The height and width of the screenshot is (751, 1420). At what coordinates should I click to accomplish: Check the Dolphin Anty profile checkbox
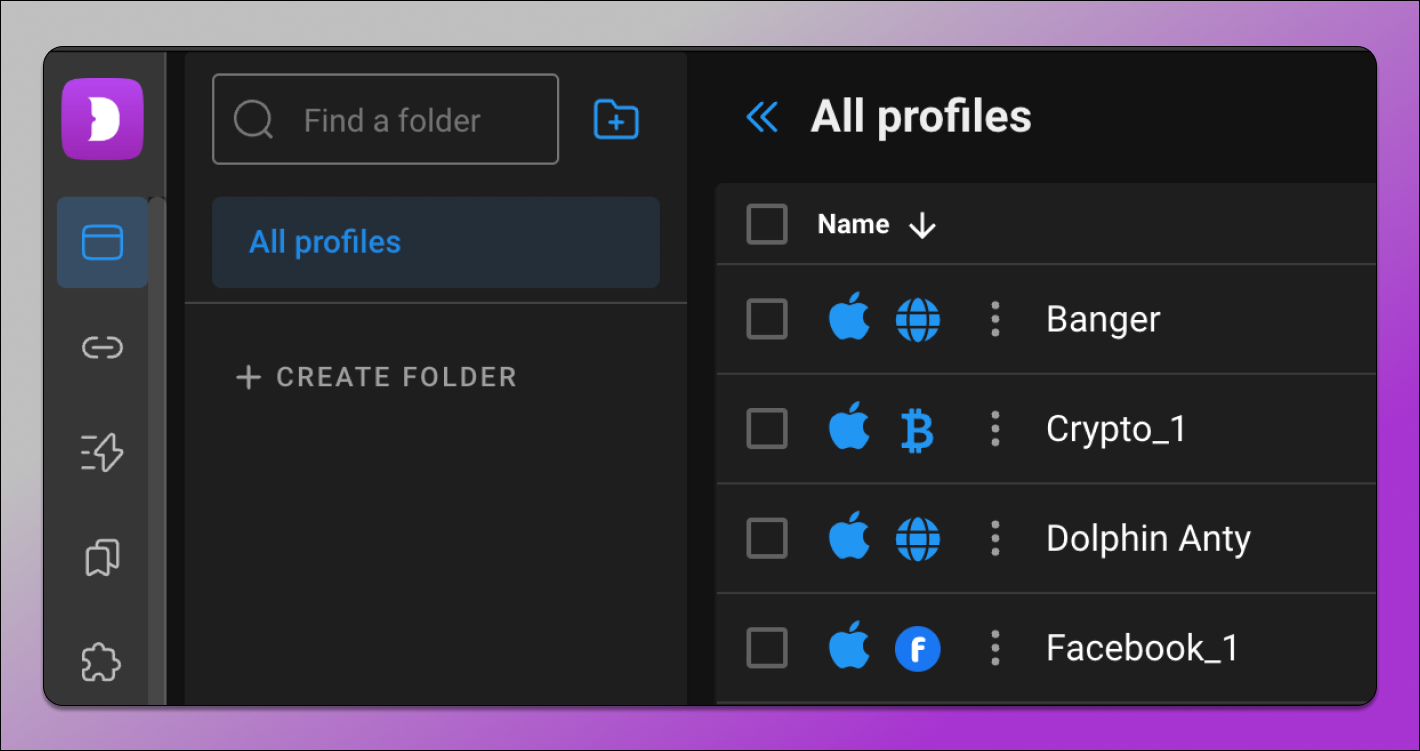coord(767,538)
